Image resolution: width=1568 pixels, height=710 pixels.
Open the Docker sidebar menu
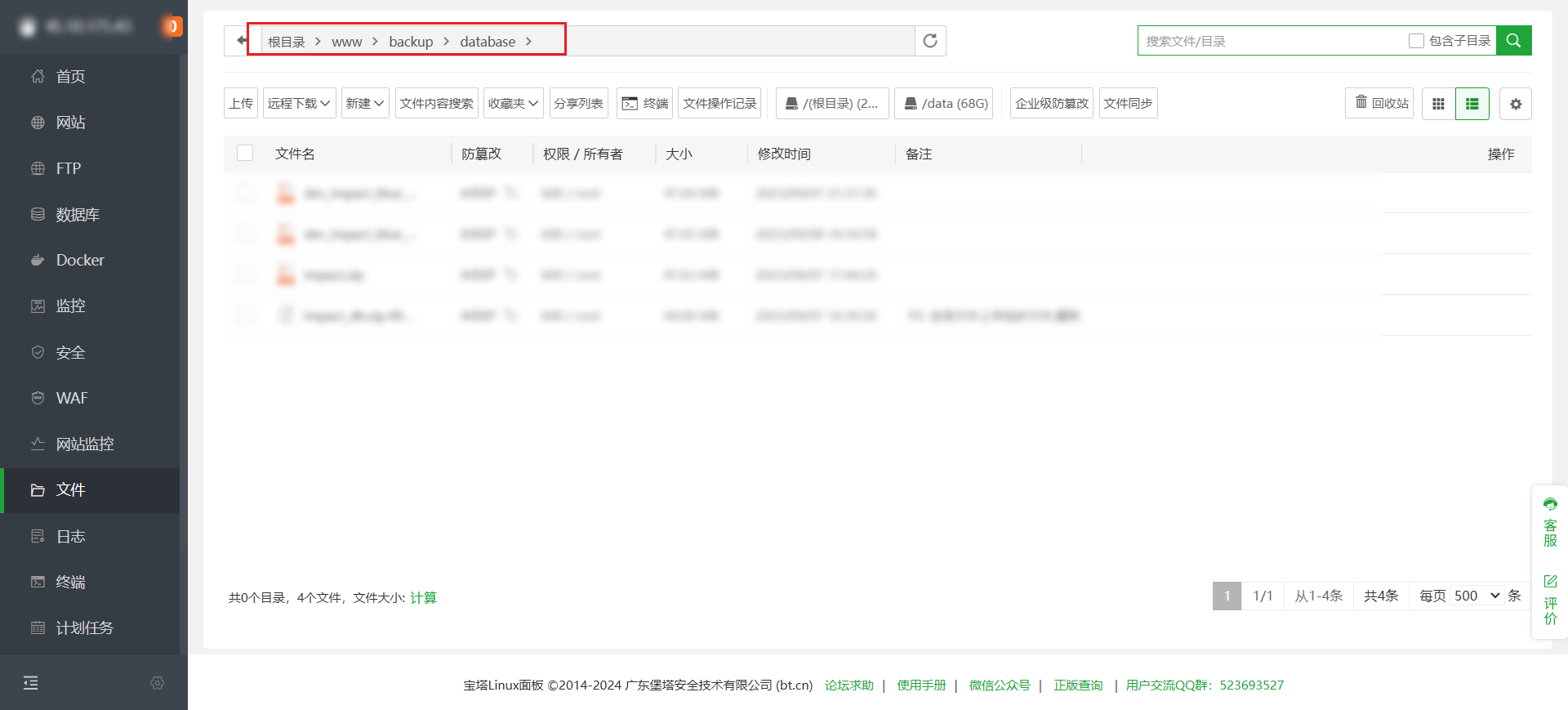point(80,261)
